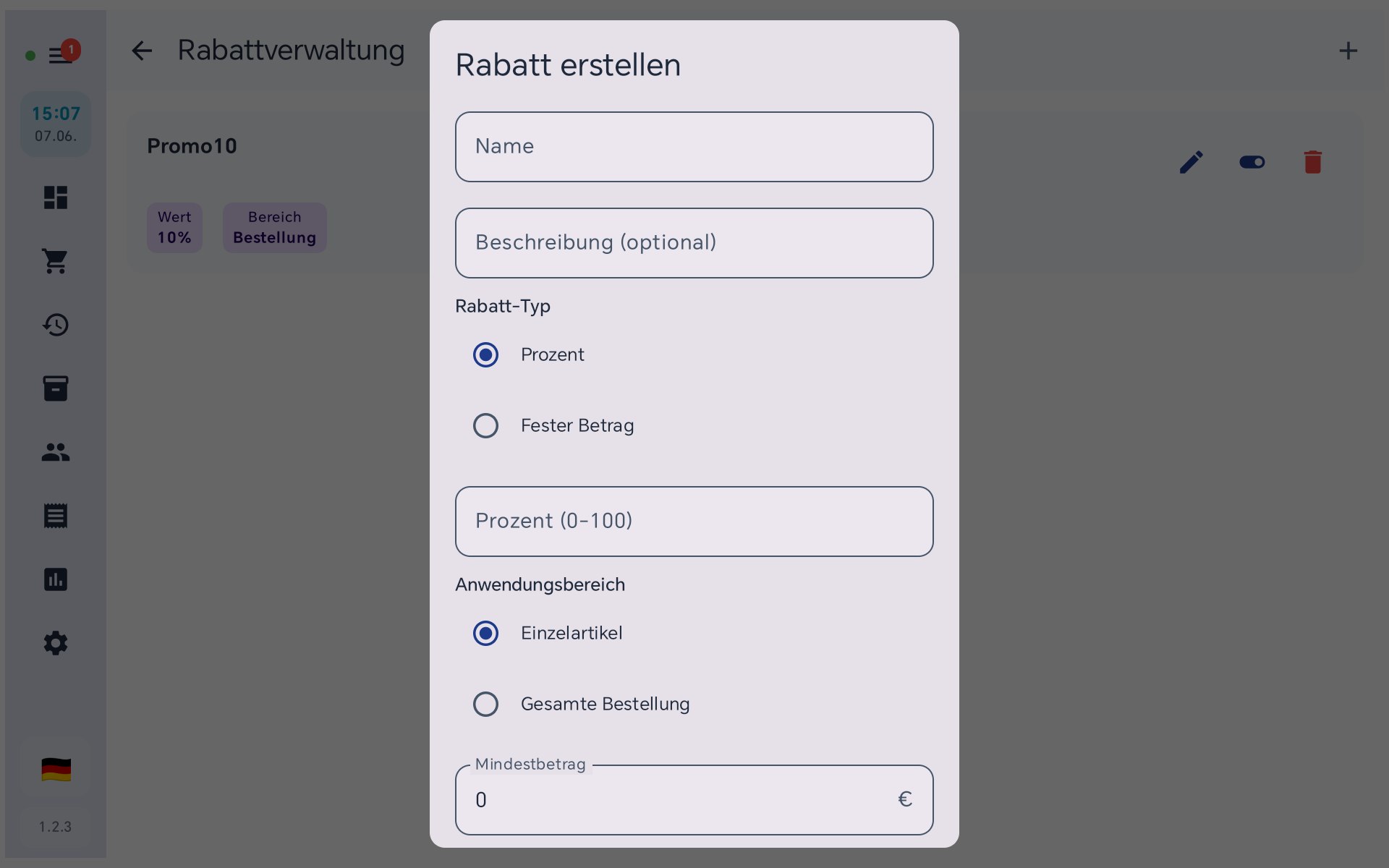Viewport: 1389px width, 868px height.
Task: Open the shopping cart in sidebar
Action: (x=56, y=261)
